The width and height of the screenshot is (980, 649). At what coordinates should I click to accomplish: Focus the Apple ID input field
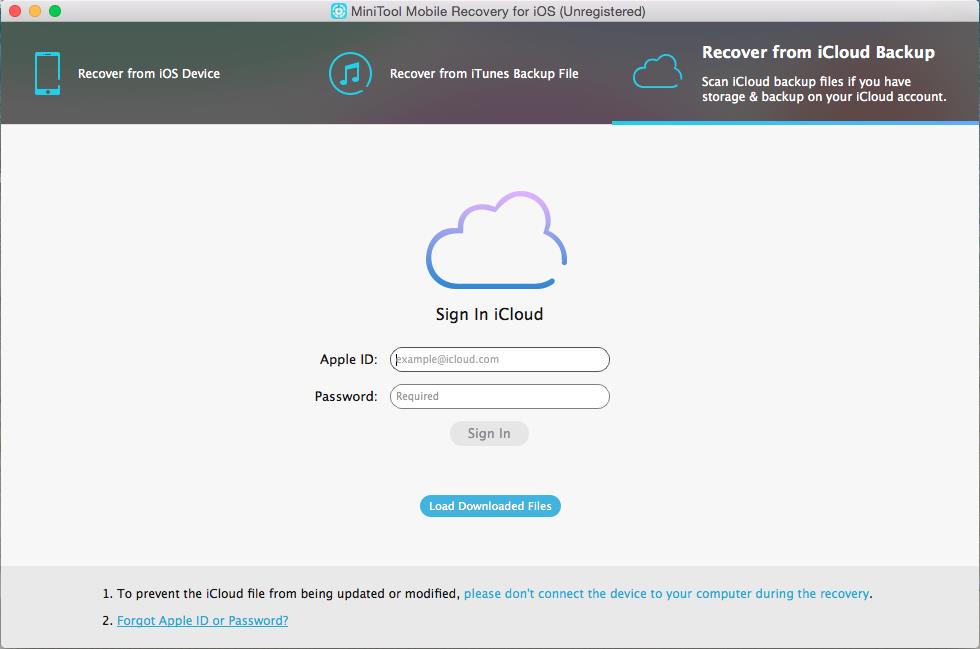click(499, 360)
